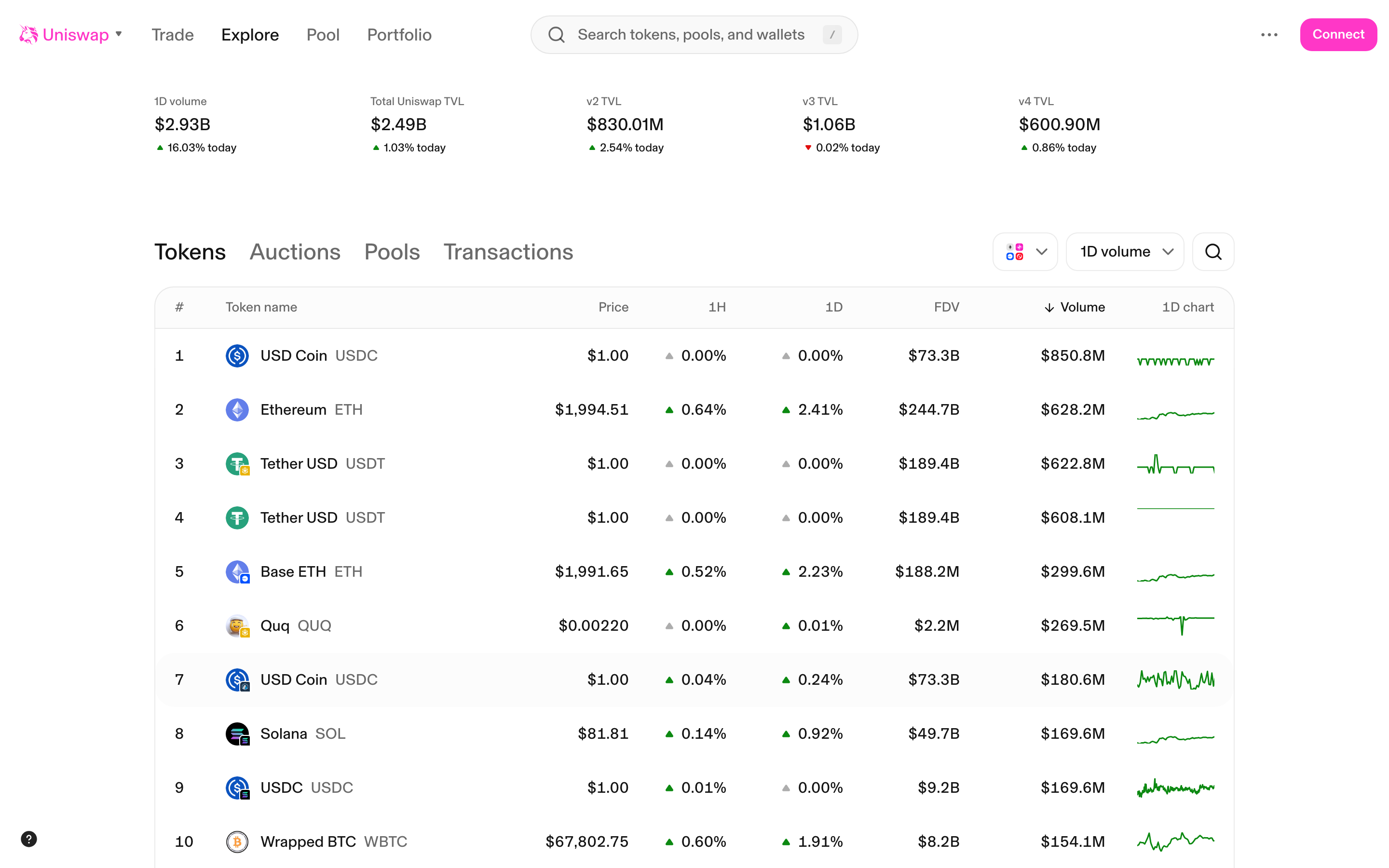Open the Ethereum ETH token page link

(312, 409)
